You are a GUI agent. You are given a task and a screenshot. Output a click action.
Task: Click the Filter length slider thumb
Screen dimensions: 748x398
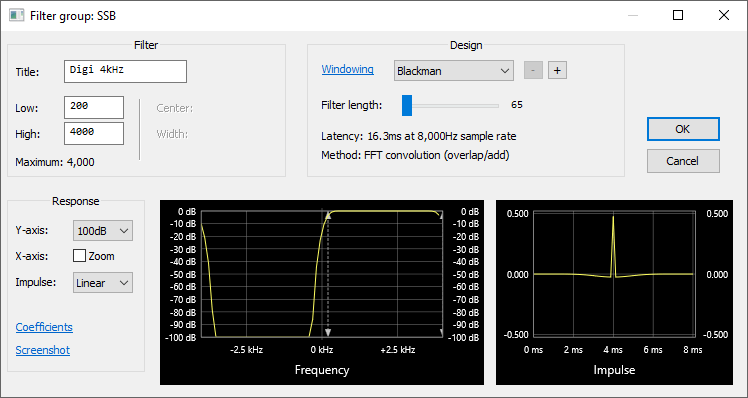(407, 105)
